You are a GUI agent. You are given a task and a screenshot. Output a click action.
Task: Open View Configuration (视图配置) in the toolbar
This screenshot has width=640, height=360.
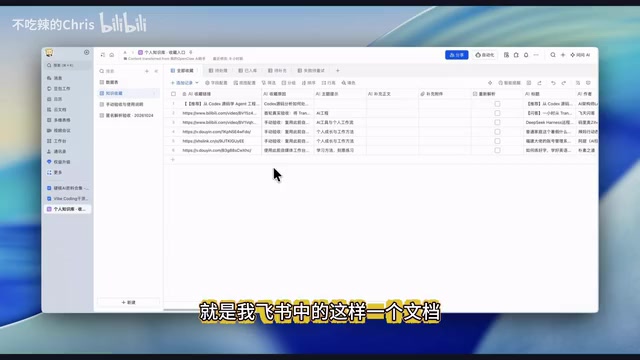244,83
